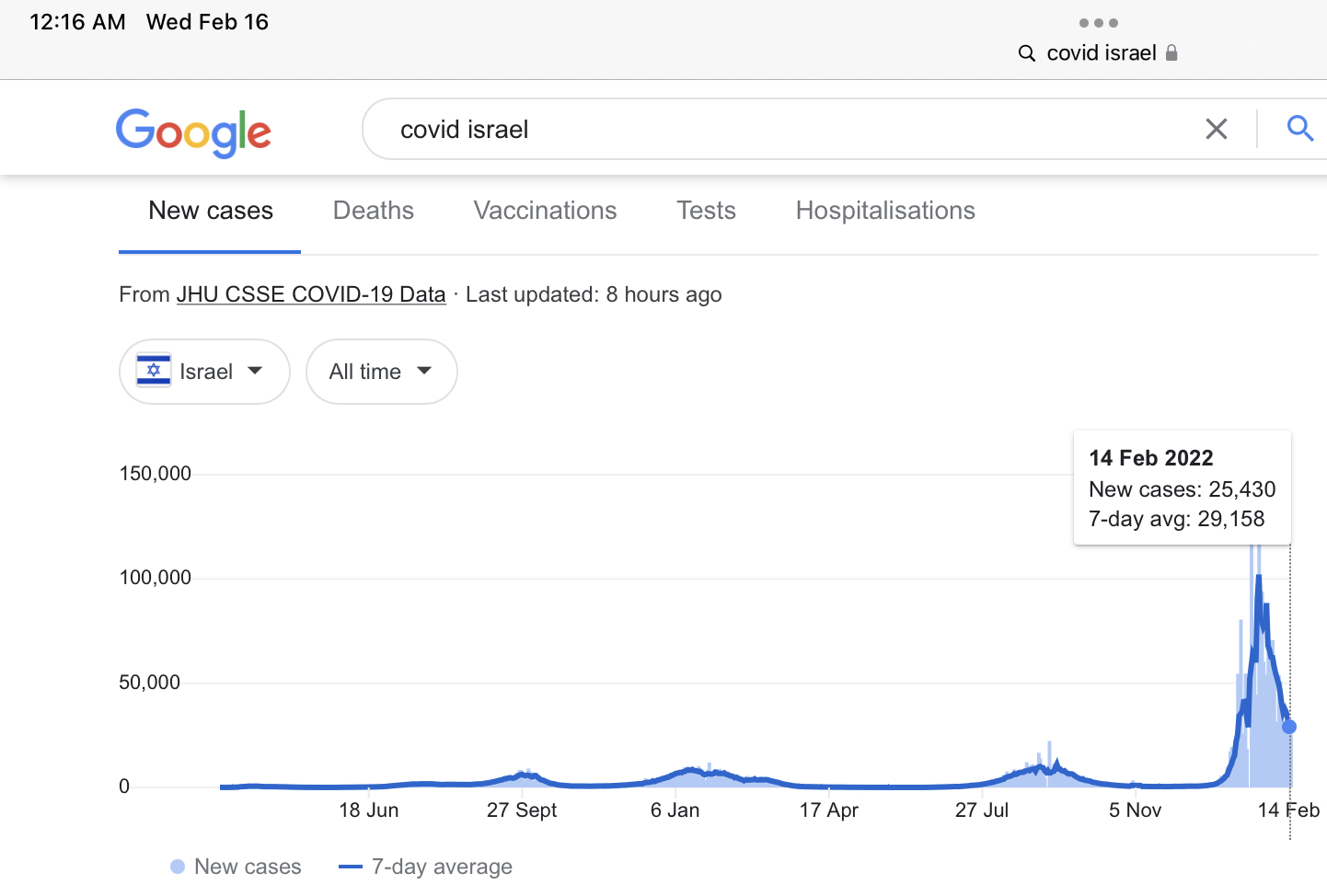Switch to the Vaccinations tab
1327x896 pixels.
click(x=545, y=211)
